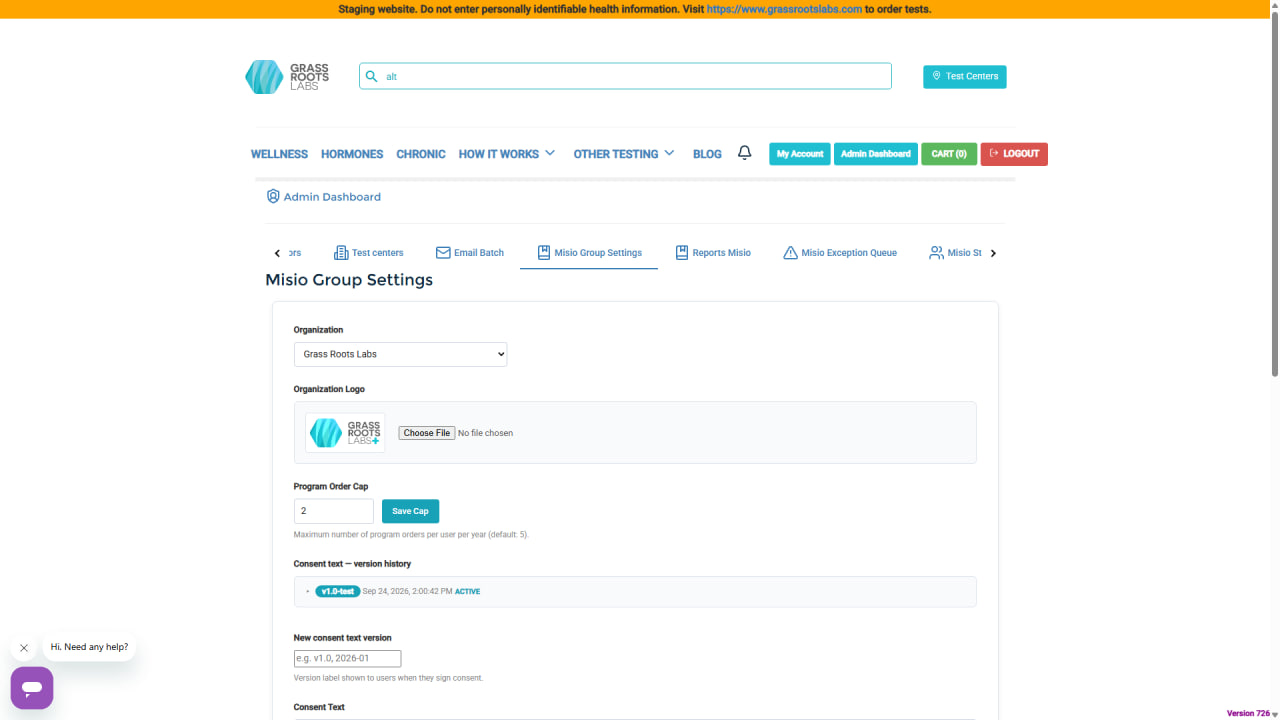Focus the site search field

point(625,76)
